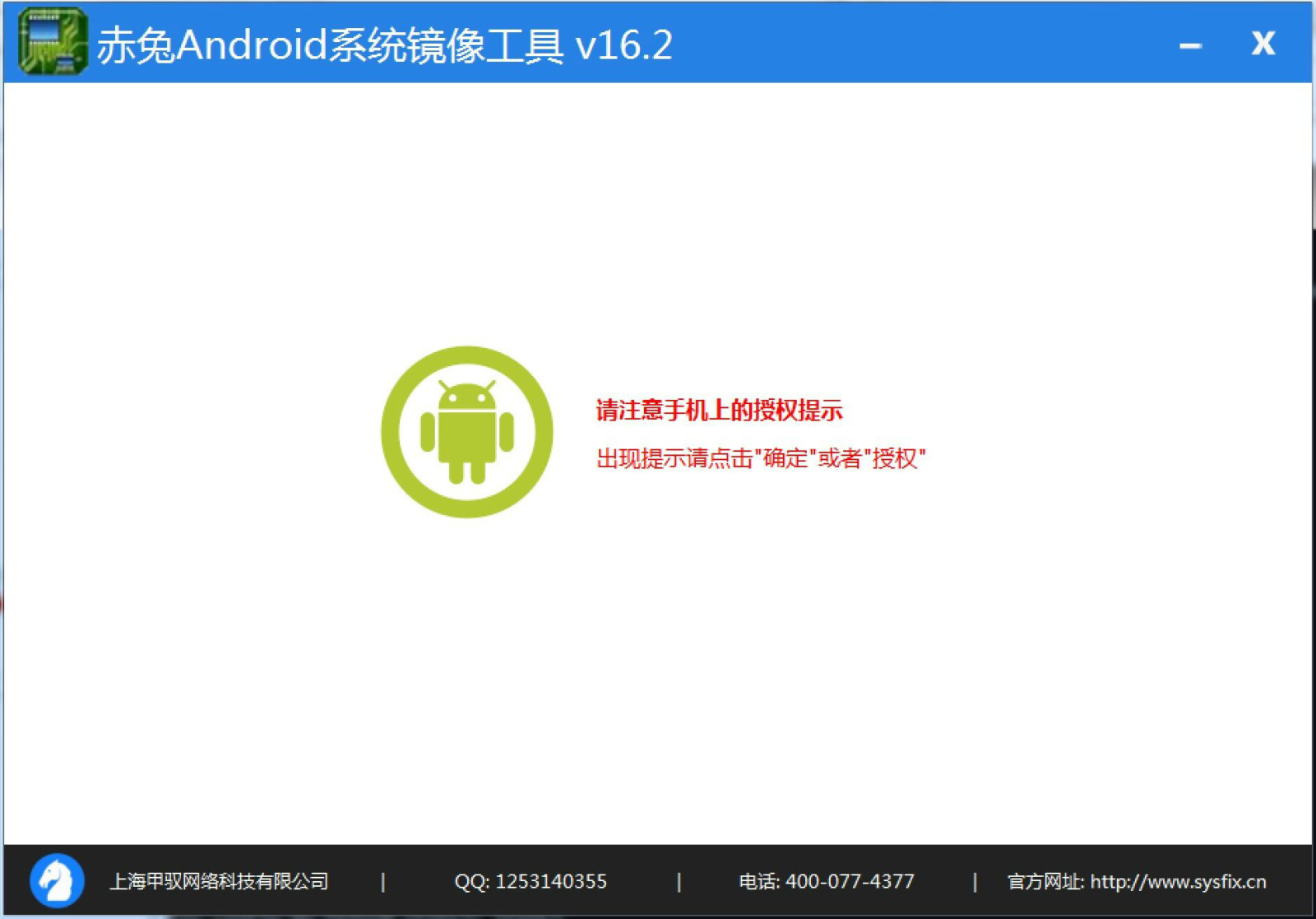This screenshot has width=1316, height=919.
Task: Click the green Android robot logo
Action: coord(467,432)
